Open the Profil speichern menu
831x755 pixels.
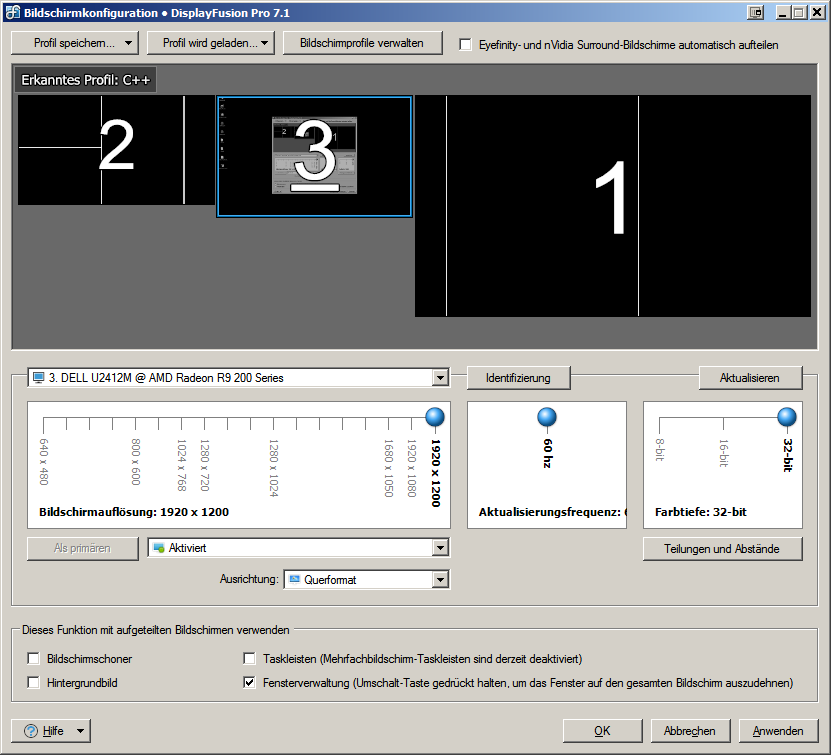click(x=74, y=43)
